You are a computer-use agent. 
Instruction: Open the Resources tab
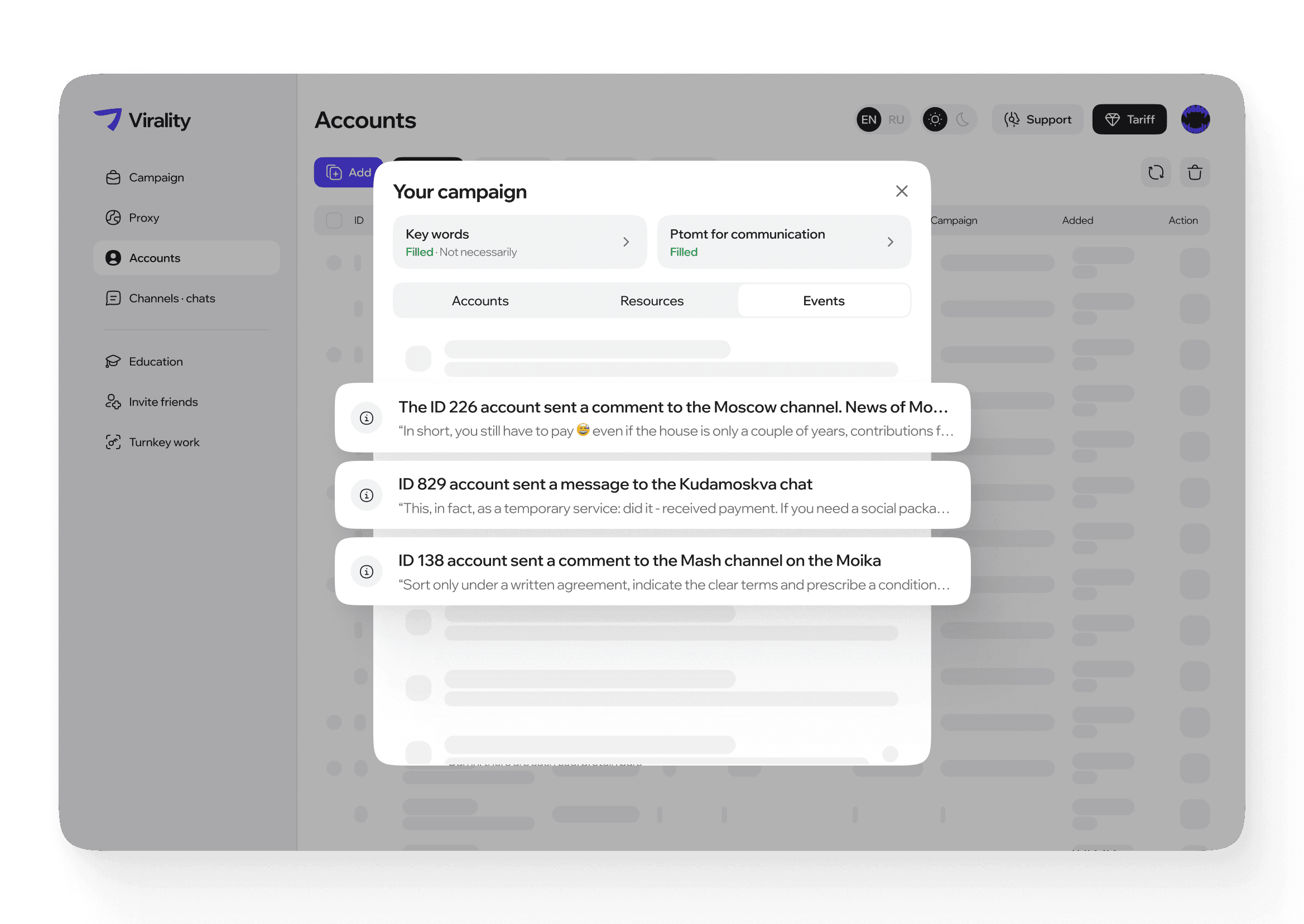pyautogui.click(x=651, y=301)
